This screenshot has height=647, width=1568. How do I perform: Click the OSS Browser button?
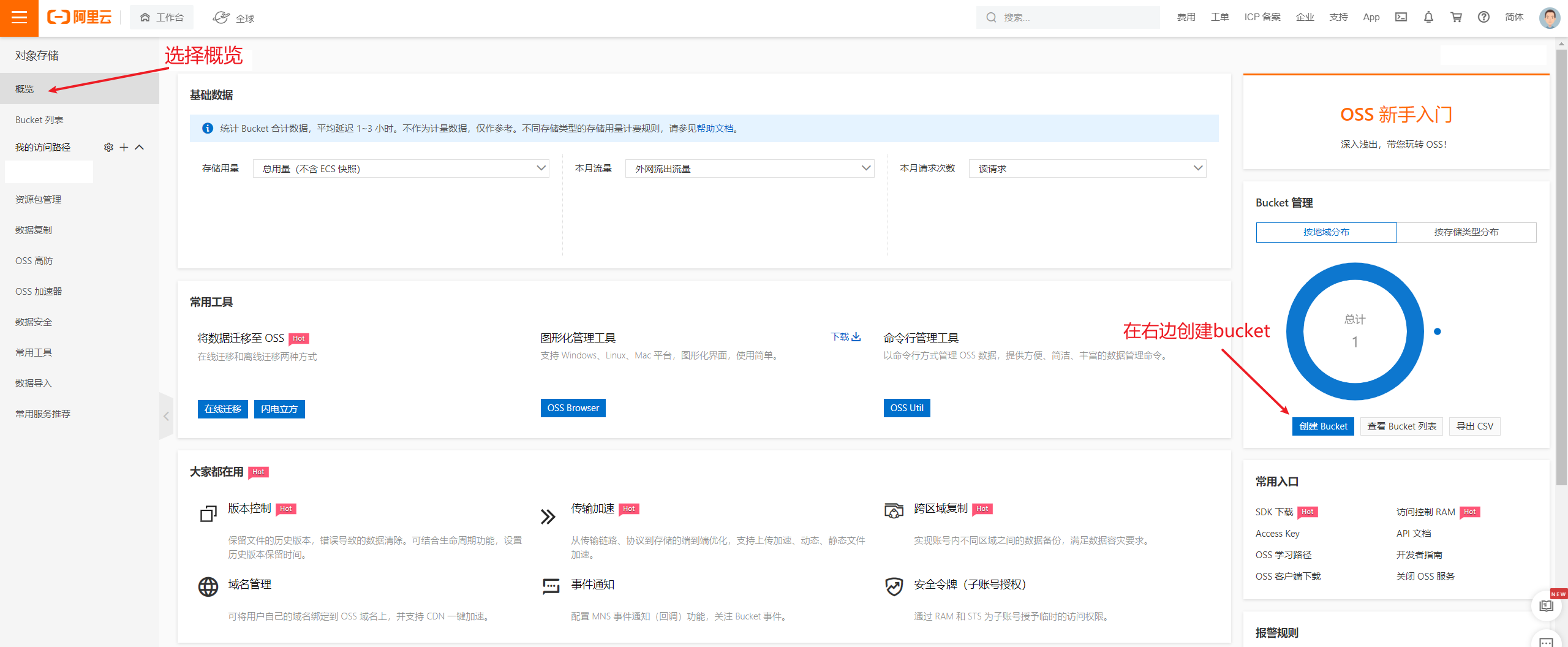click(573, 408)
